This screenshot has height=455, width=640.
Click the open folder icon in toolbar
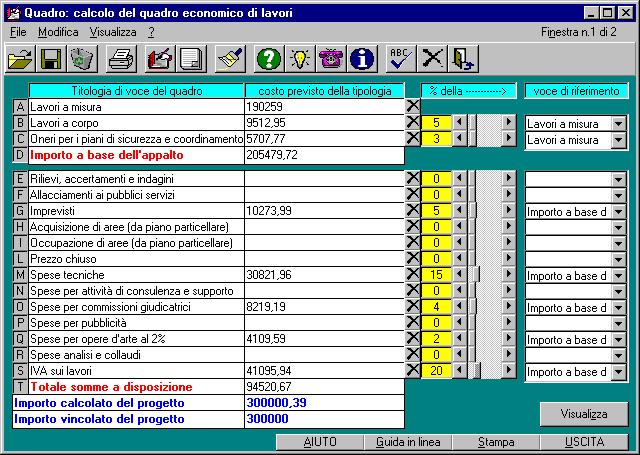click(21, 59)
